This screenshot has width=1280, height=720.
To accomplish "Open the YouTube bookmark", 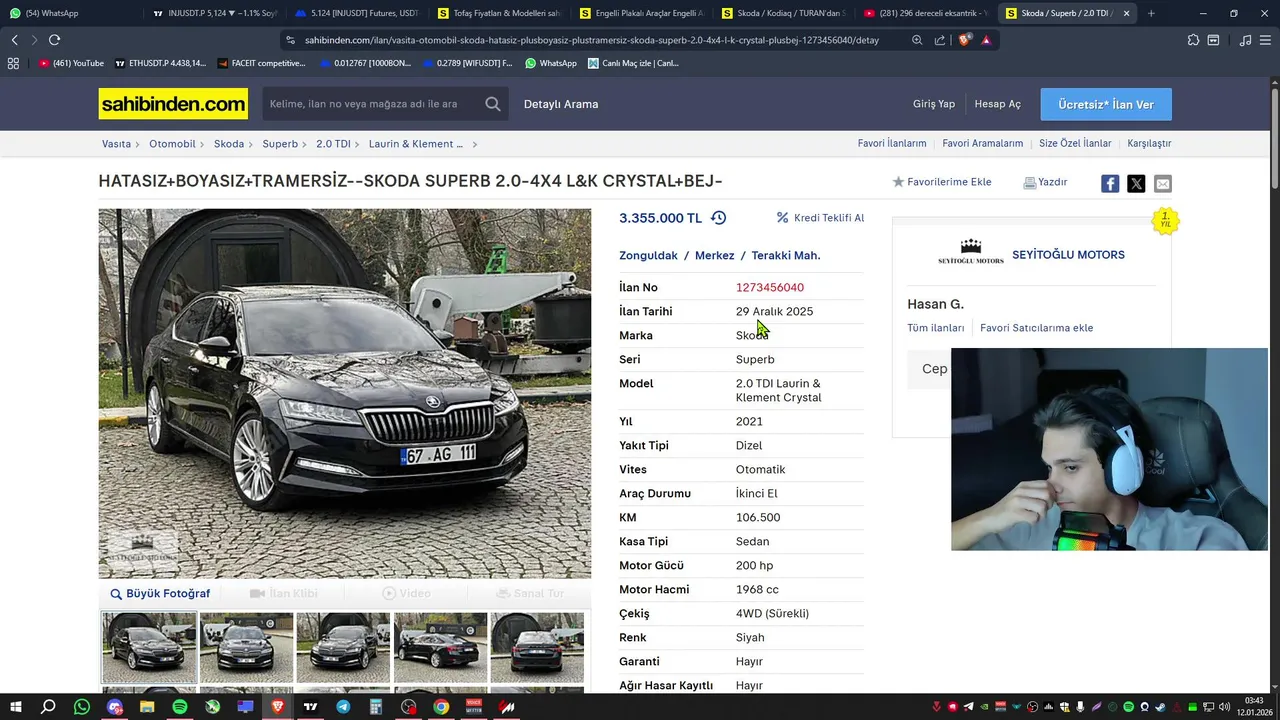I will (71, 63).
